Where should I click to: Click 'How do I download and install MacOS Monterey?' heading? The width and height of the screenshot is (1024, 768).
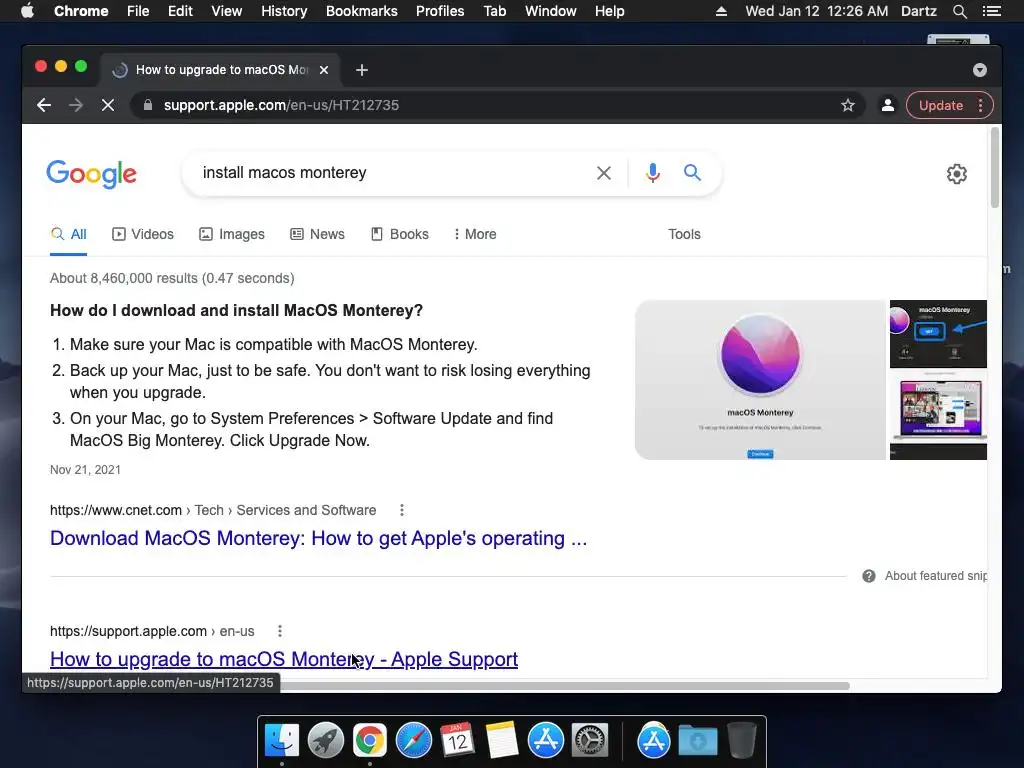pos(236,310)
